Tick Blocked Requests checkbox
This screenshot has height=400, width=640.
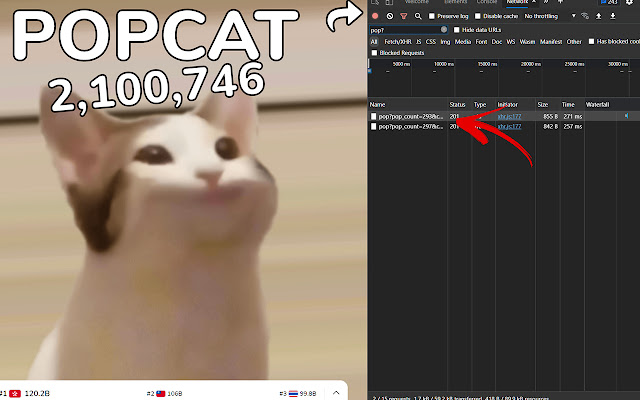point(374,53)
